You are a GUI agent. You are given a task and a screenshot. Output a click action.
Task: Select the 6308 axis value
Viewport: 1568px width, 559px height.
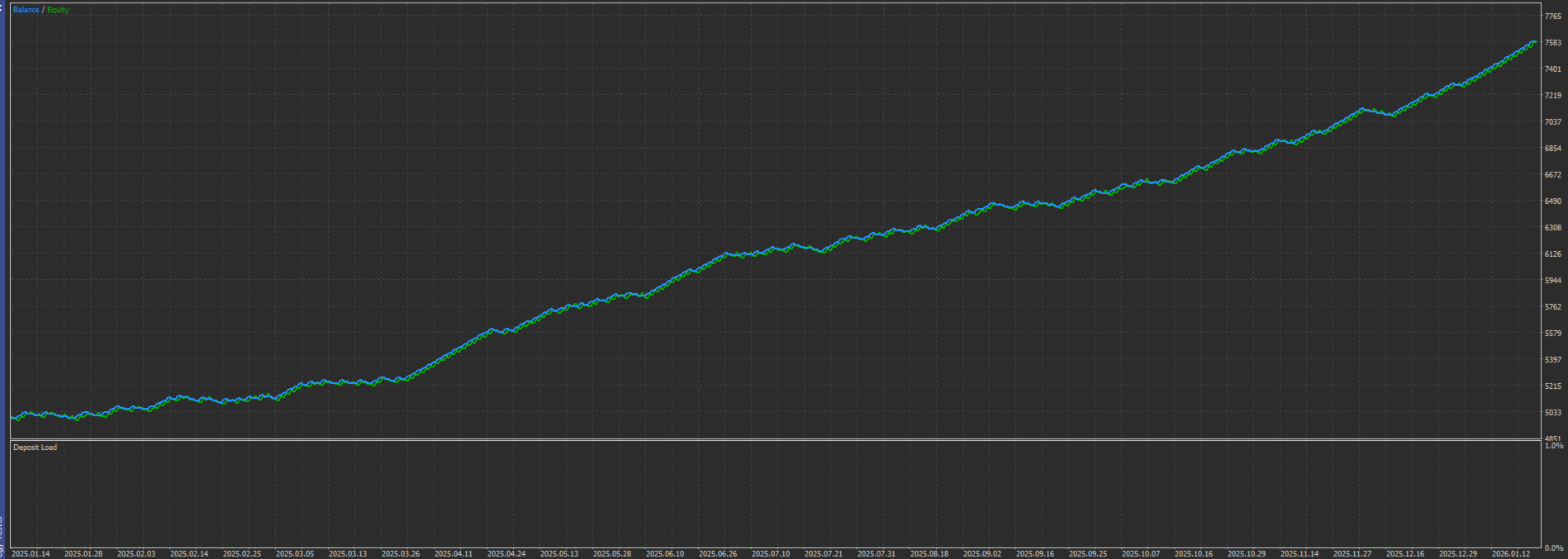click(1553, 228)
